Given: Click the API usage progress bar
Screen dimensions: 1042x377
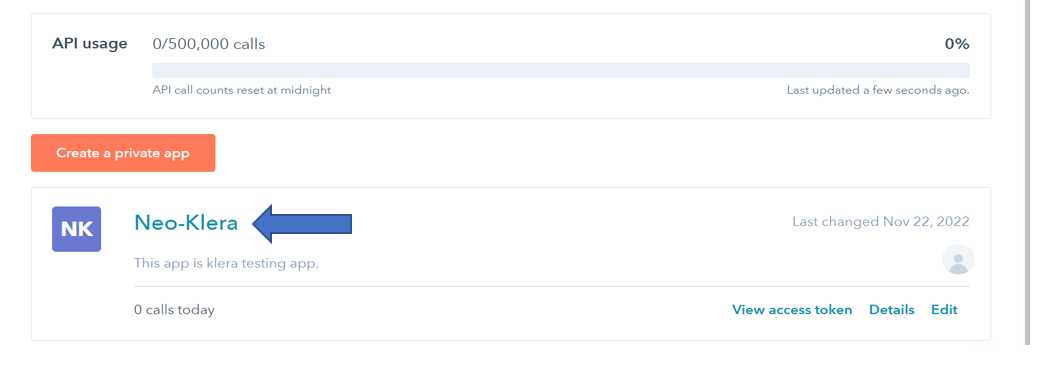Looking at the screenshot, I should 561,70.
